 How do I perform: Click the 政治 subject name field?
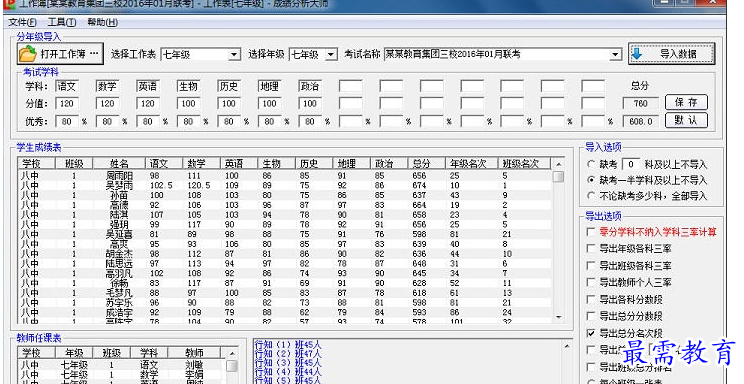click(x=310, y=86)
